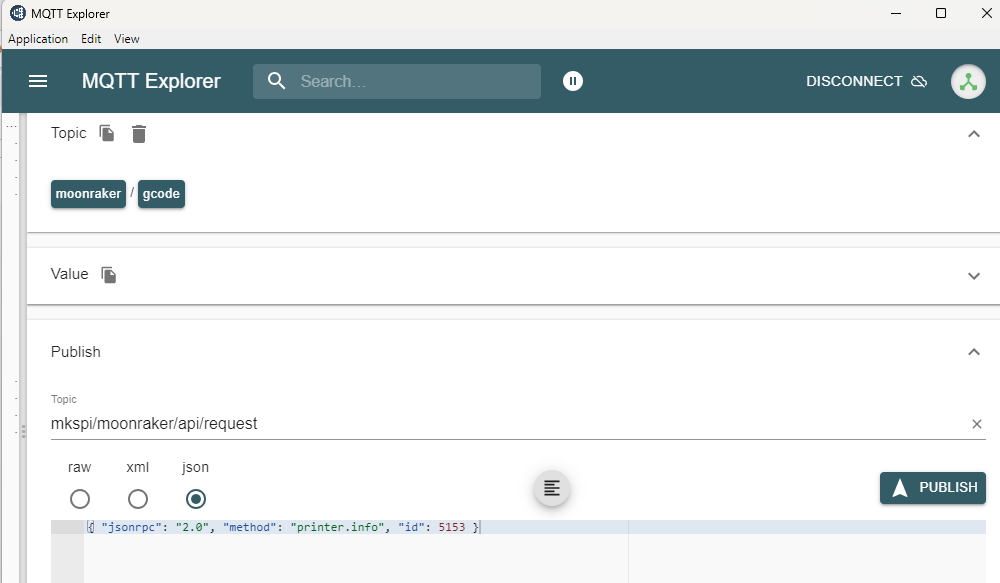Click the search magnifier icon
Image resolution: width=1000 pixels, height=583 pixels.
(277, 81)
